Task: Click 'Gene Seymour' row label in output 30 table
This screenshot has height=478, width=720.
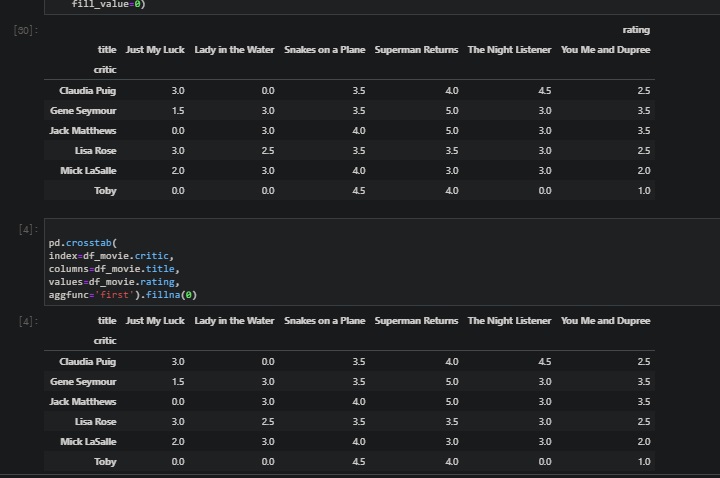Action: point(83,111)
